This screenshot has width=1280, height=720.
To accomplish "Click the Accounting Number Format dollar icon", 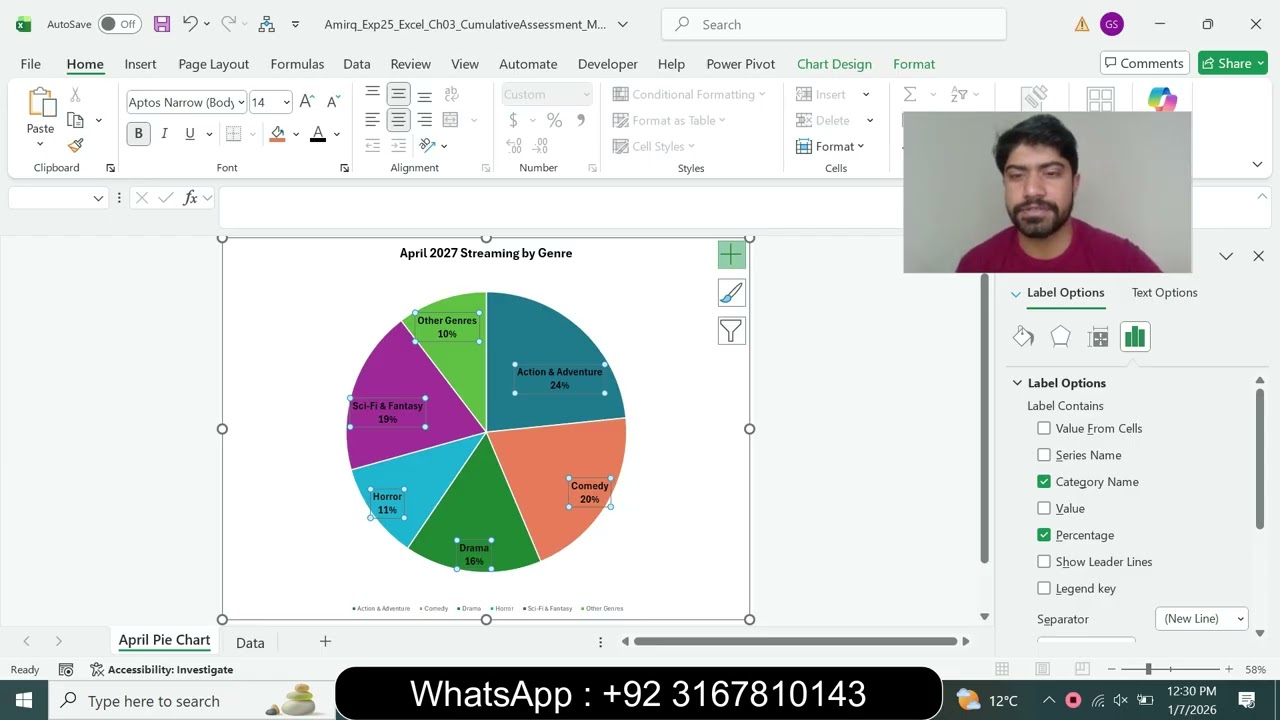I will (x=514, y=120).
